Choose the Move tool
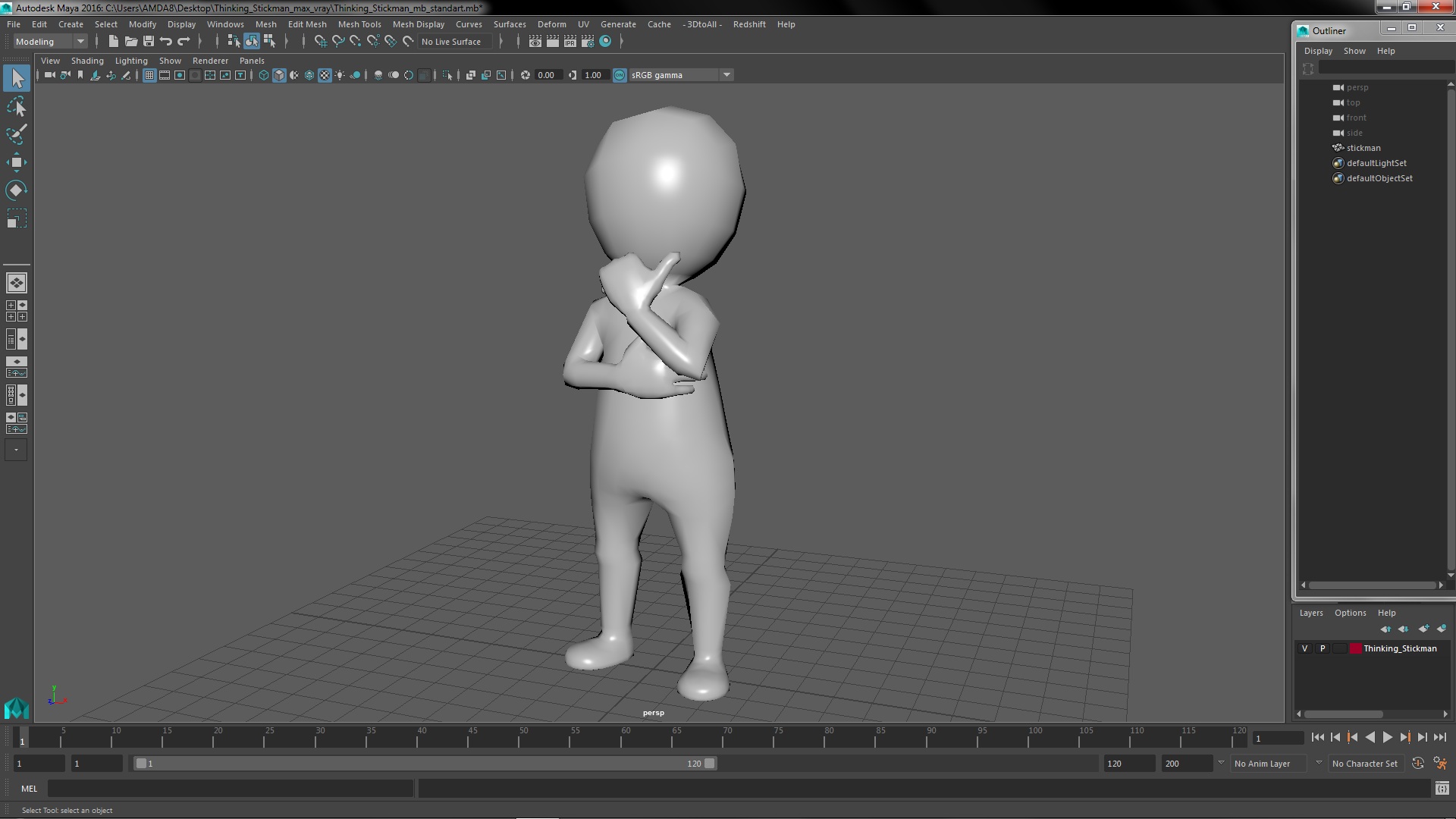Viewport: 1456px width, 819px height. [17, 162]
